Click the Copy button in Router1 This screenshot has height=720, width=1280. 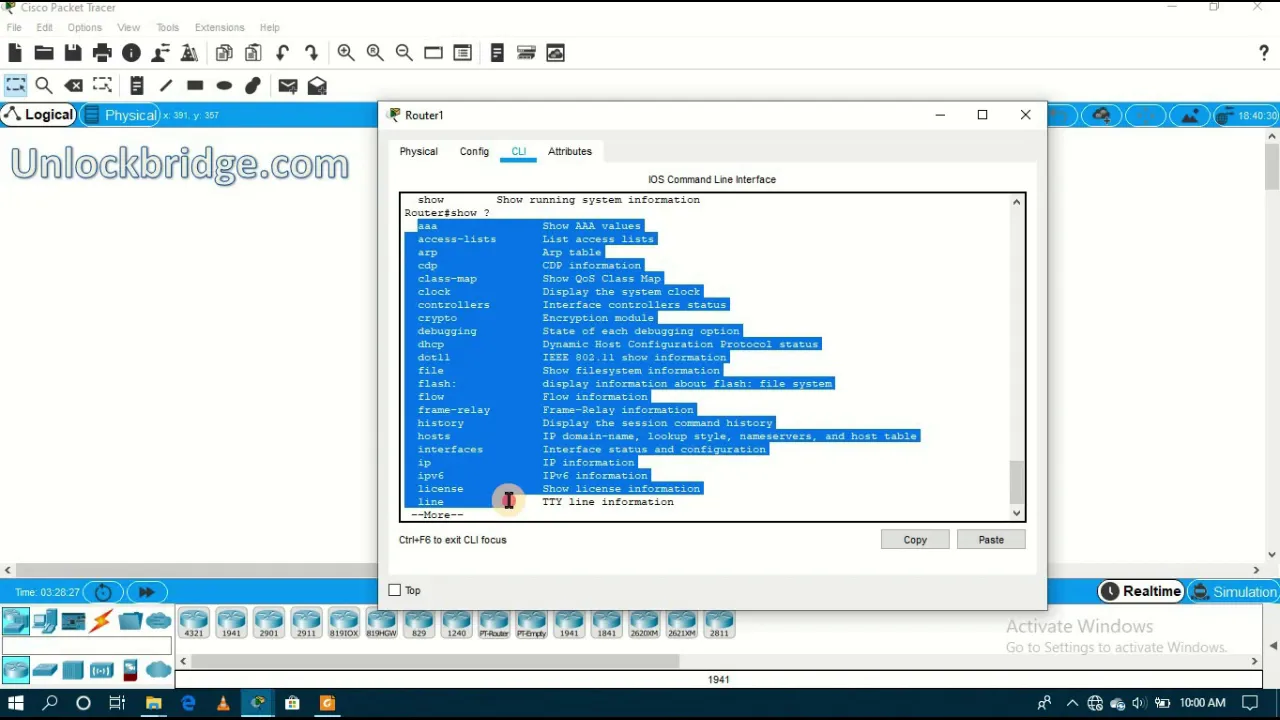[915, 540]
